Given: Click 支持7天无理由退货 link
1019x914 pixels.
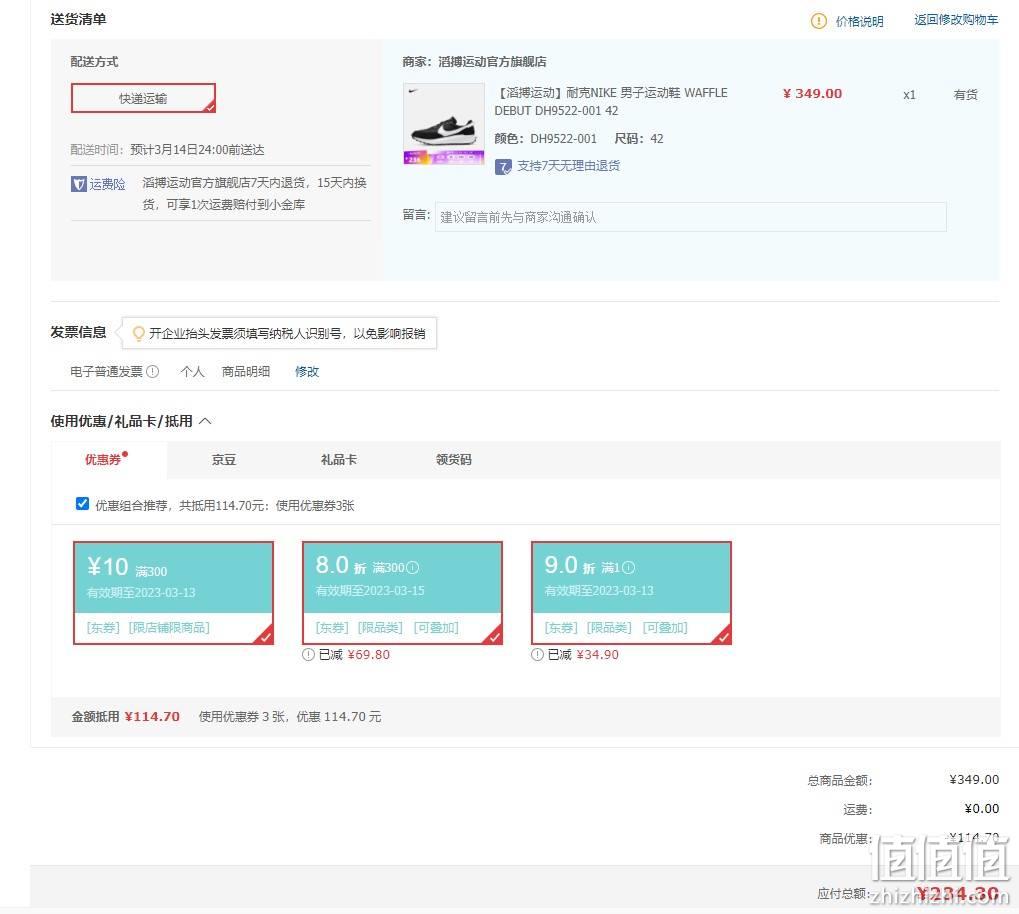Looking at the screenshot, I should click(x=568, y=166).
